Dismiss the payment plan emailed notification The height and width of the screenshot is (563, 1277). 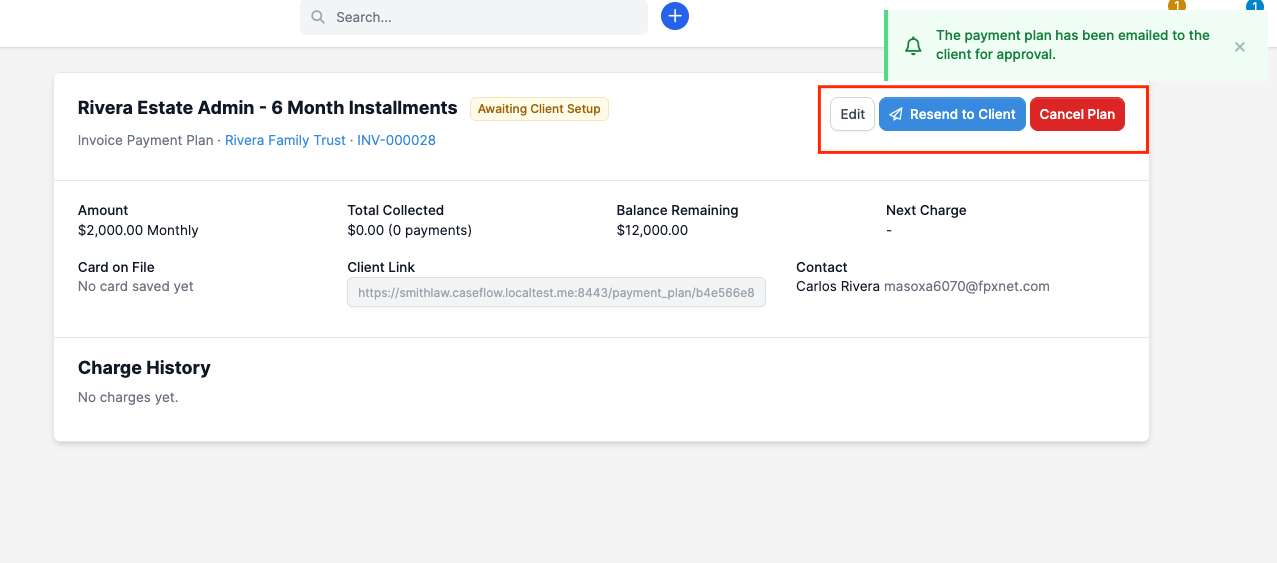[x=1240, y=46]
